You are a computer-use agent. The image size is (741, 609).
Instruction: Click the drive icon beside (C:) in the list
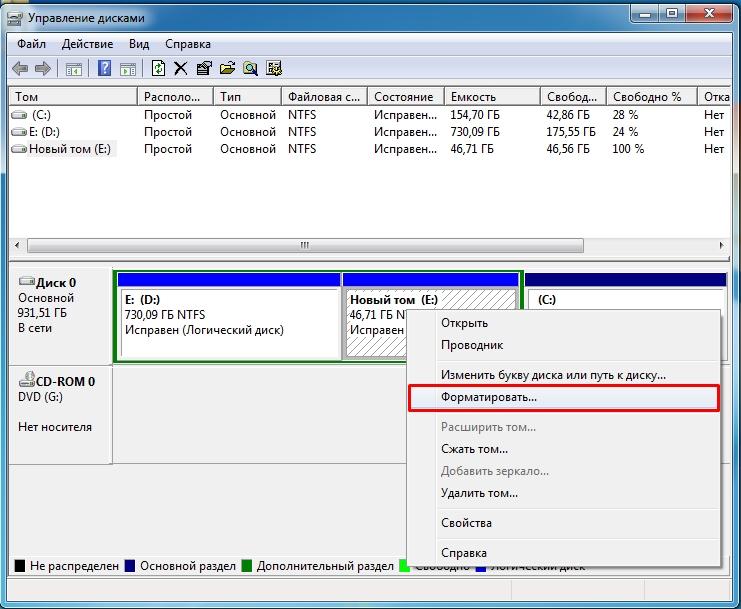[19, 115]
